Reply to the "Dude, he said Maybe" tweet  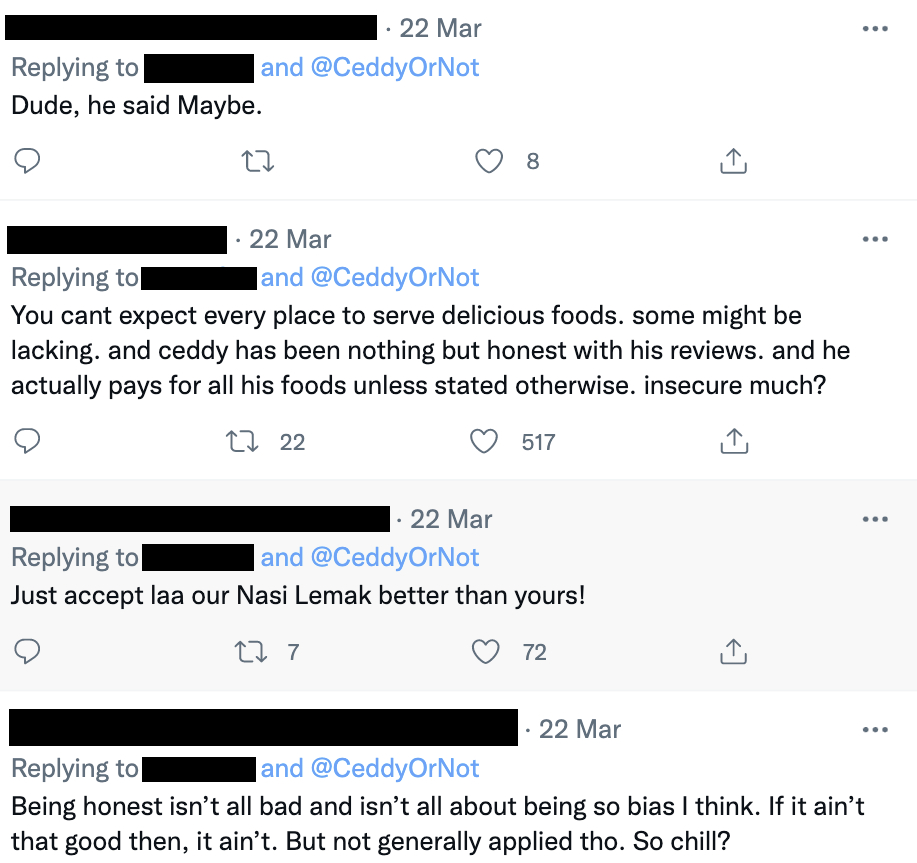point(28,161)
